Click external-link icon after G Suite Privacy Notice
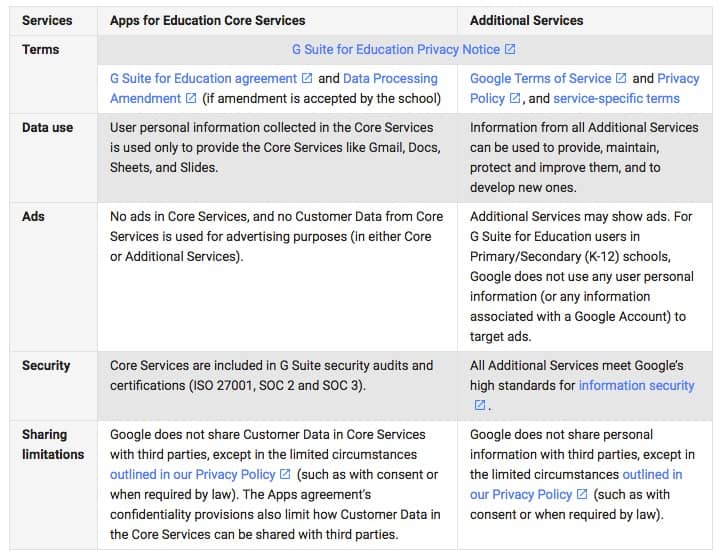 coord(510,49)
